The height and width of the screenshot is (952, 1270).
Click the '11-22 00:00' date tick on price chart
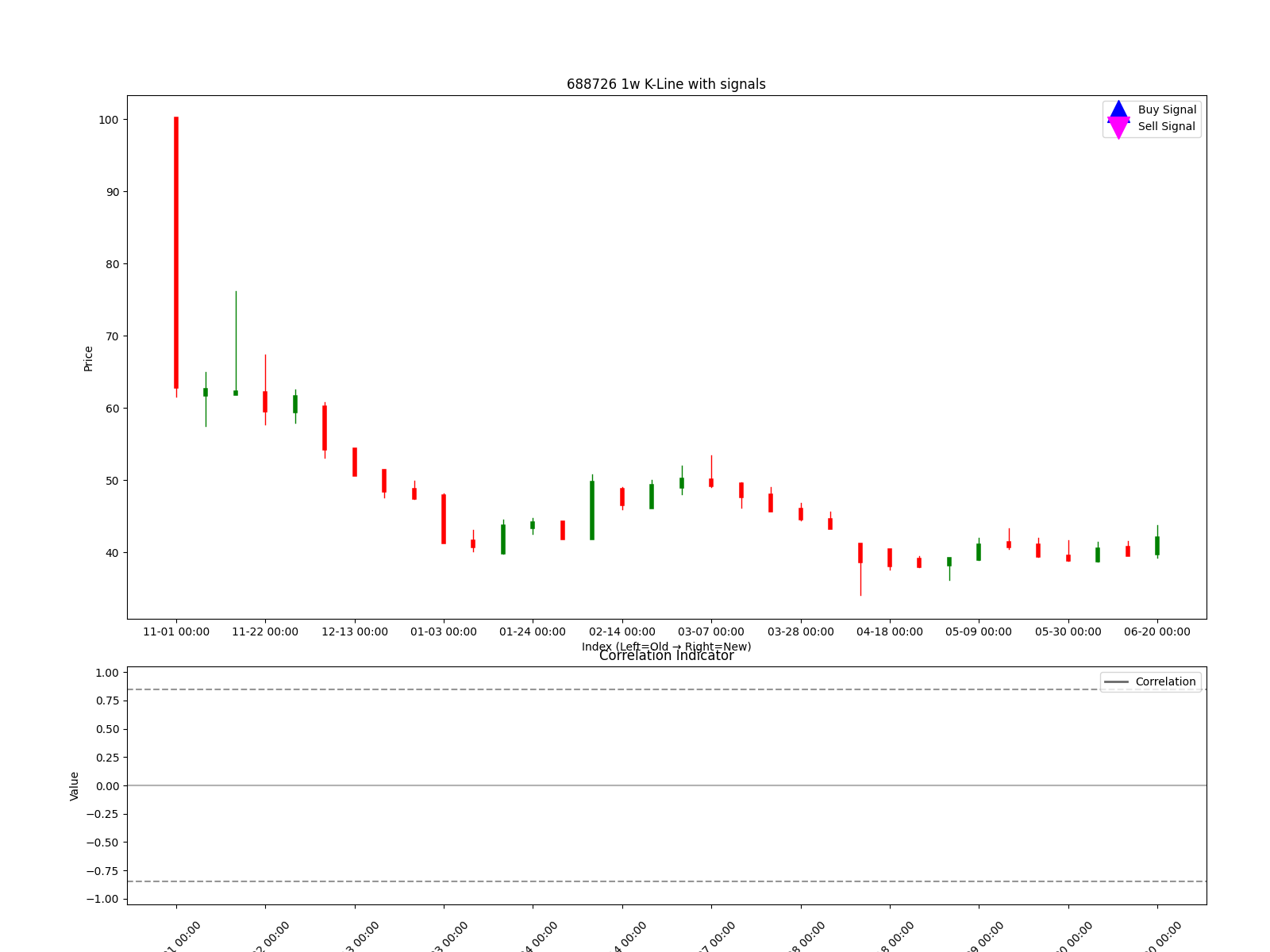tap(265, 632)
